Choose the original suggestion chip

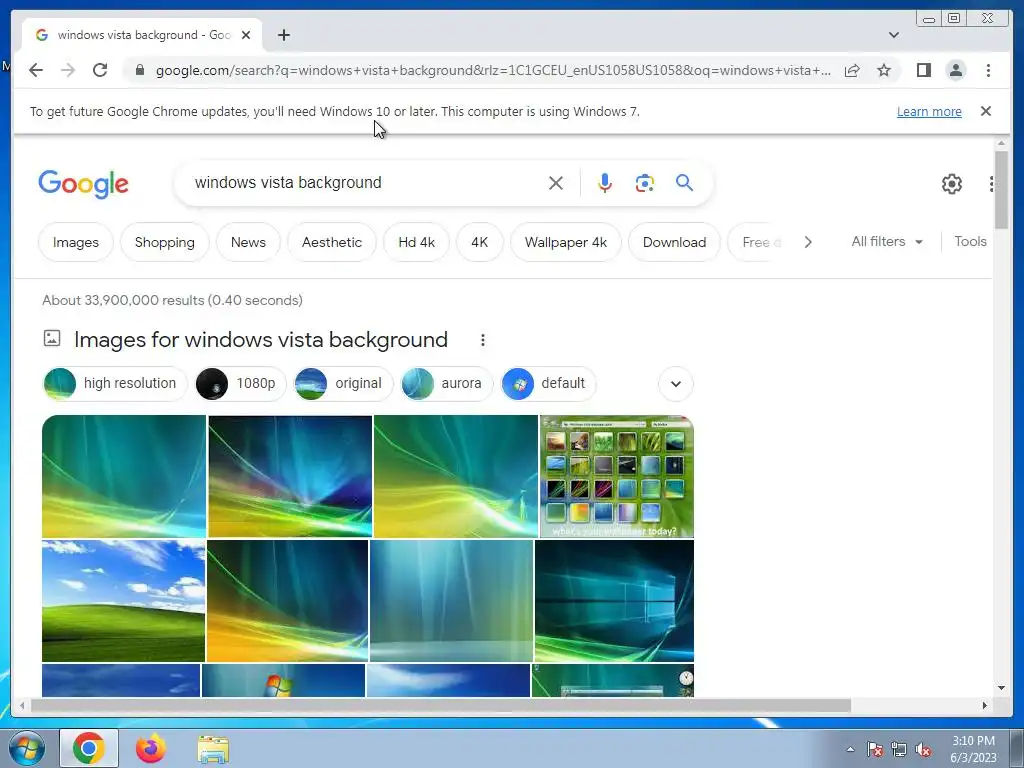[x=343, y=383]
